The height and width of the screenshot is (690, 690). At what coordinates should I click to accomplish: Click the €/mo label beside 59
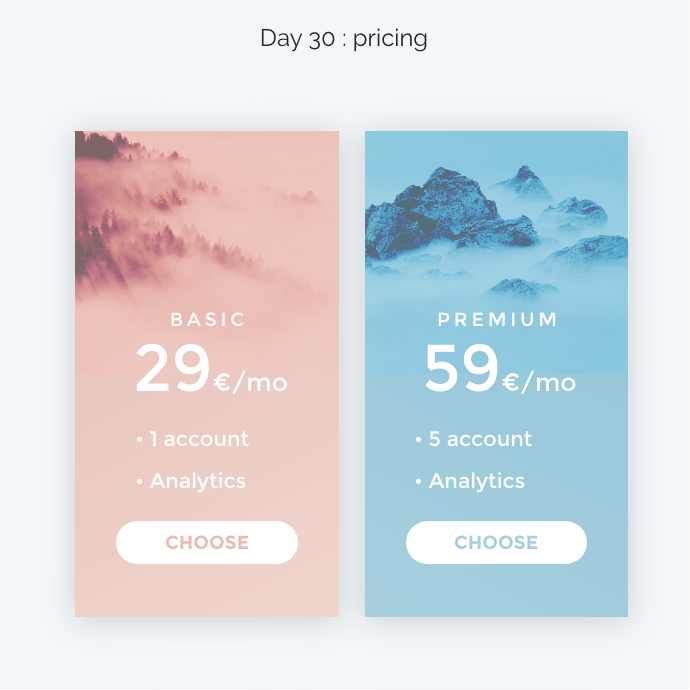(539, 382)
